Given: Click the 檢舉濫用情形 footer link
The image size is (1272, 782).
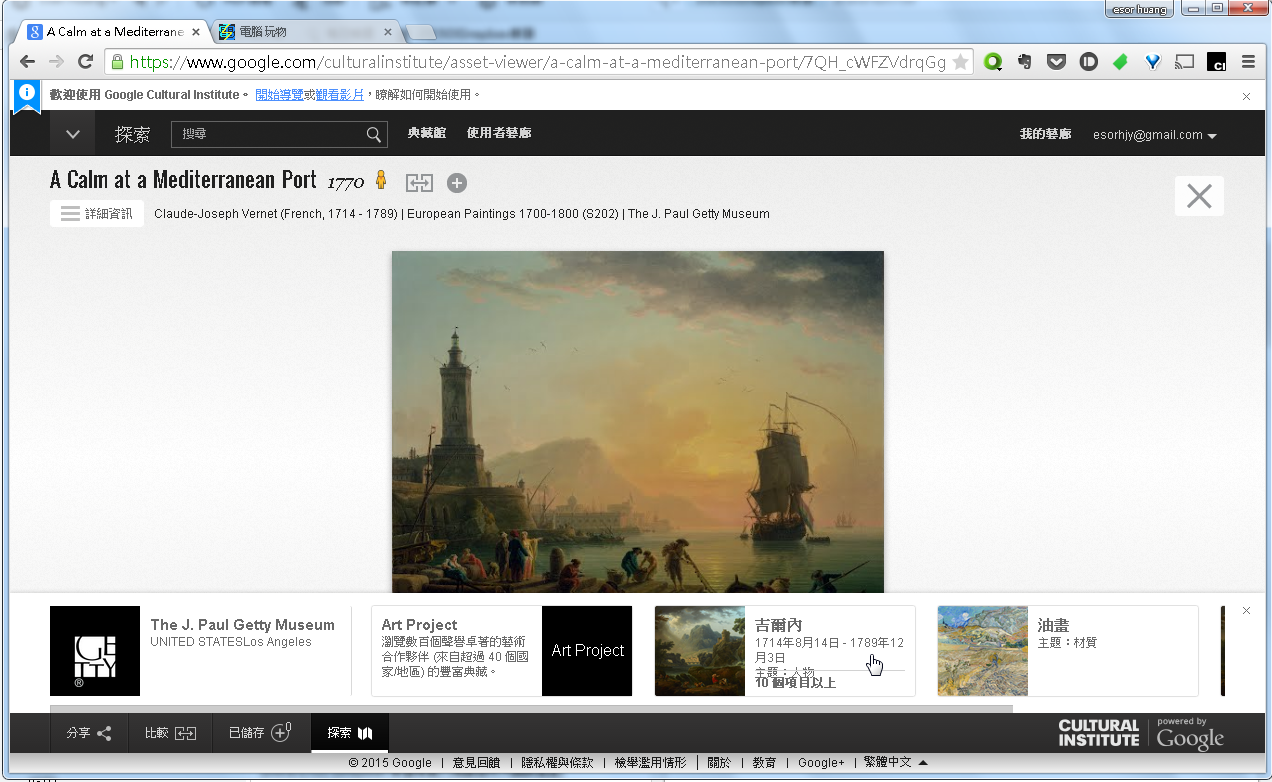Looking at the screenshot, I should [x=650, y=762].
